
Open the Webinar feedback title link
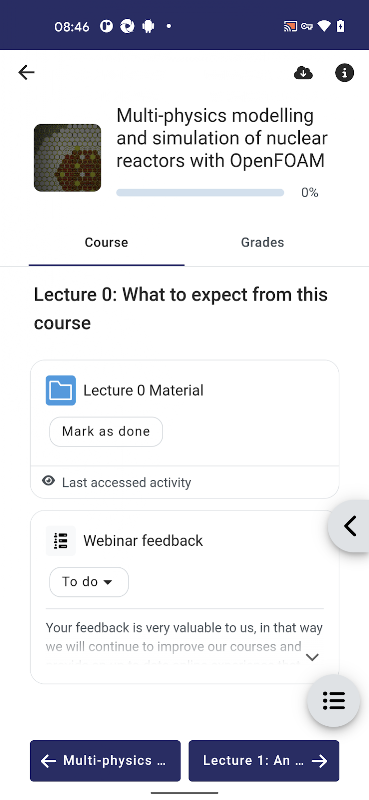pyautogui.click(x=143, y=541)
